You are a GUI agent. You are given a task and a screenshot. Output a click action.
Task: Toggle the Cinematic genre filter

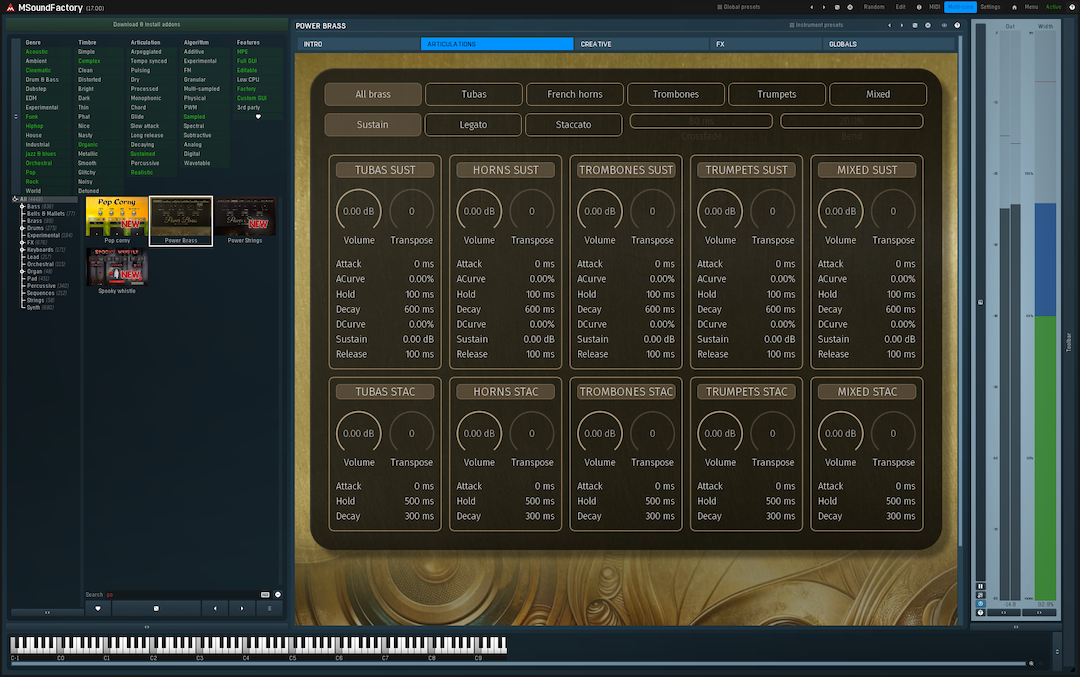tap(38, 70)
